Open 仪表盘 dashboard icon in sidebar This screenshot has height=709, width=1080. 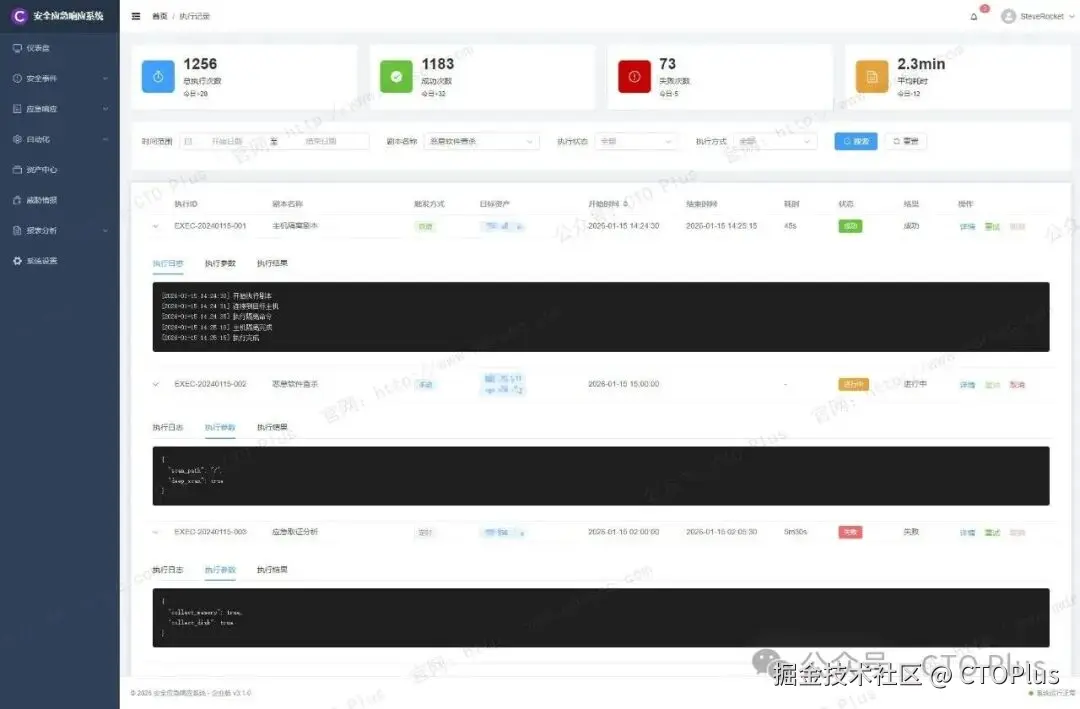click(x=17, y=48)
